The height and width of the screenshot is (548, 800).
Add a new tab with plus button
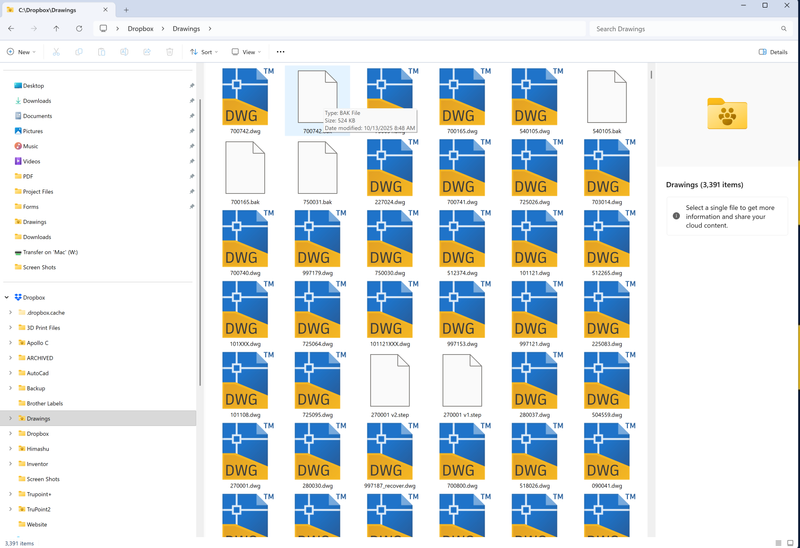126,9
